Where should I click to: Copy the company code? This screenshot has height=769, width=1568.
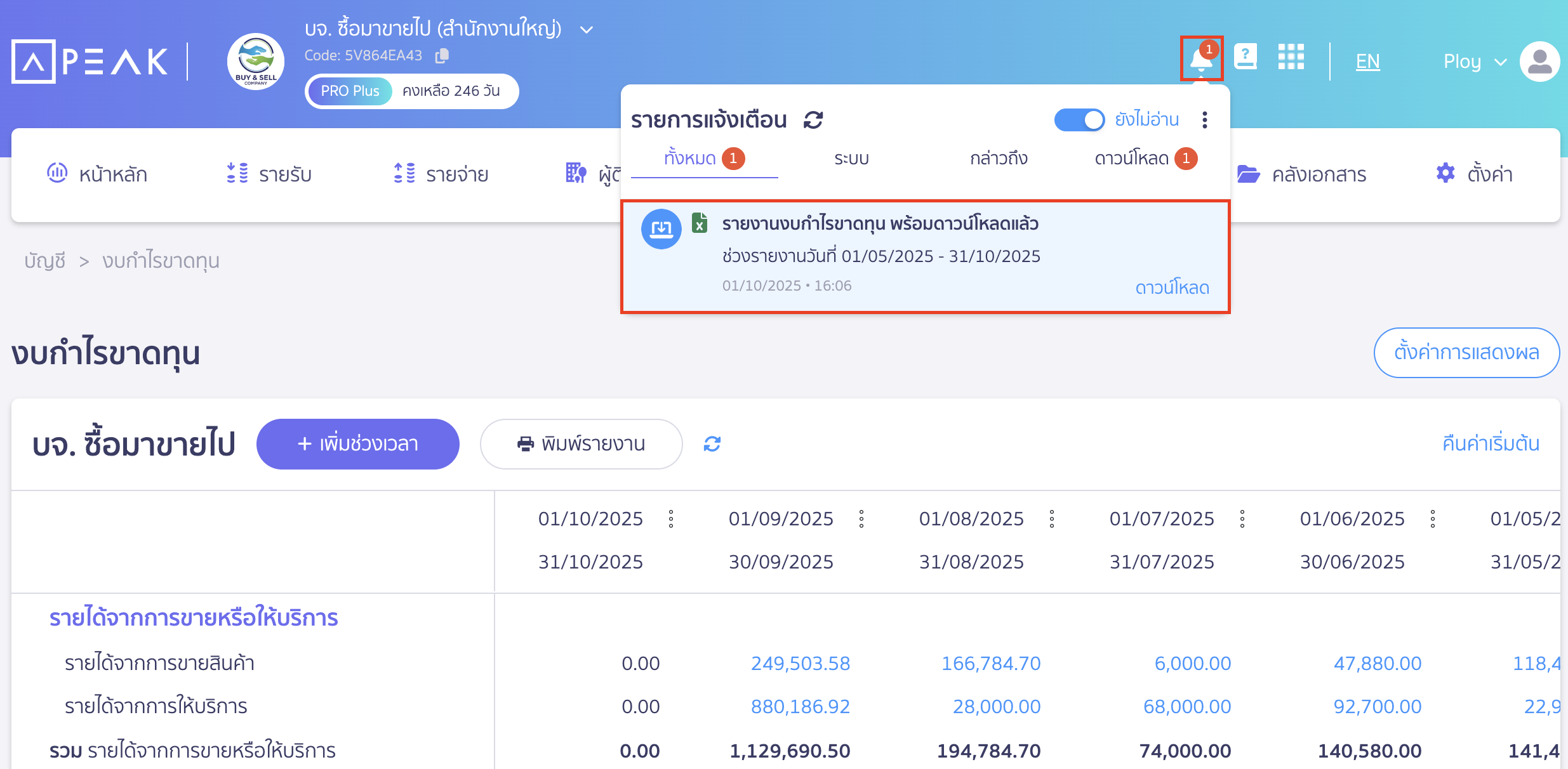[x=442, y=56]
